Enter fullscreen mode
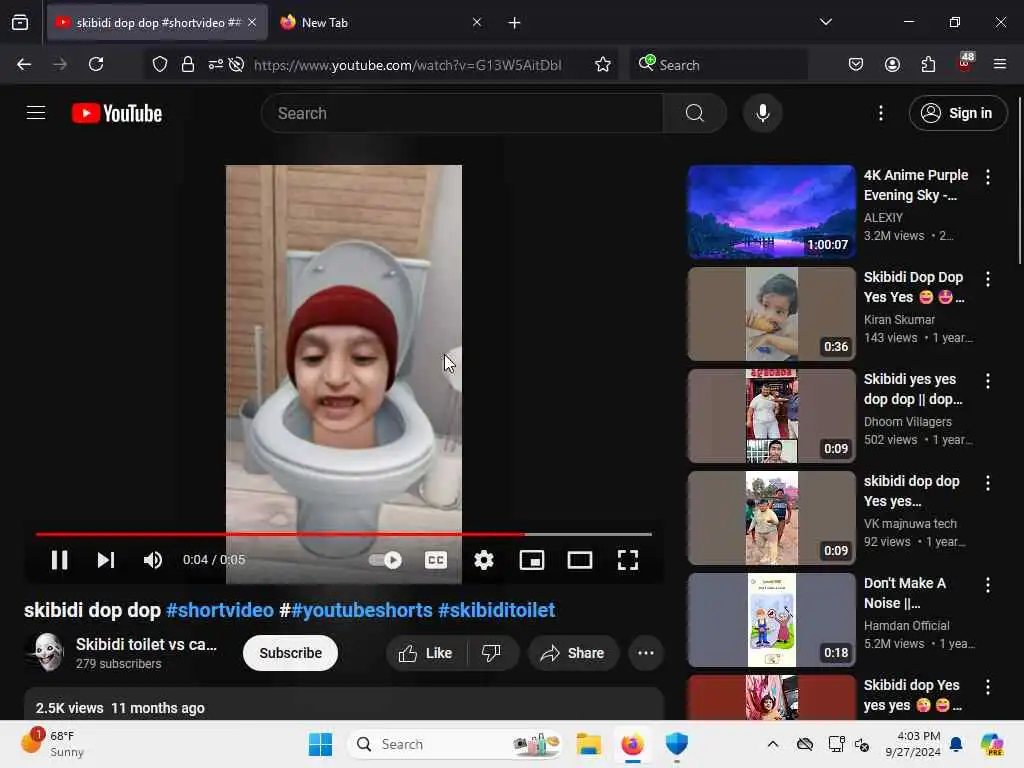 click(x=628, y=560)
